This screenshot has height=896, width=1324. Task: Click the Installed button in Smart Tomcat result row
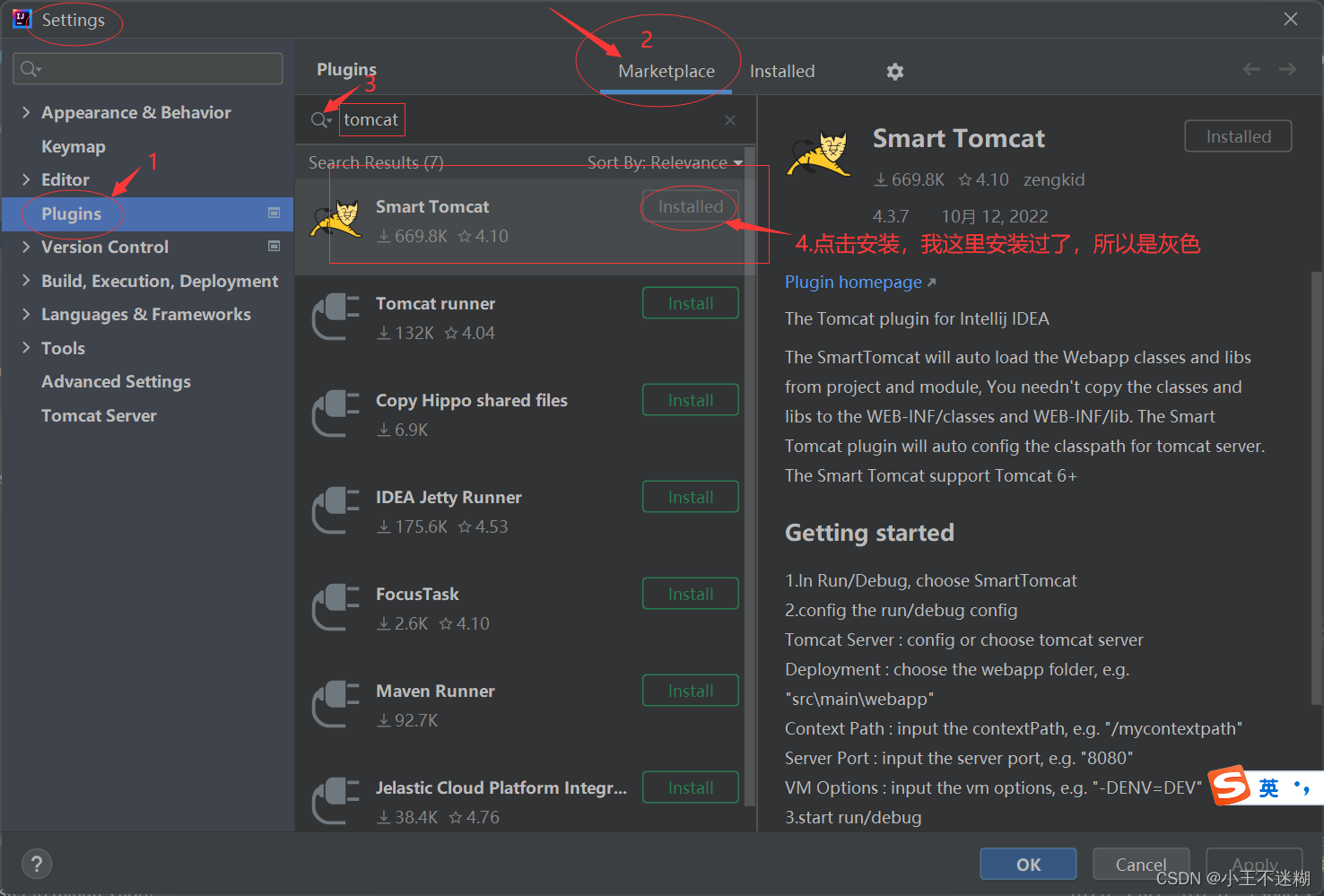[691, 206]
